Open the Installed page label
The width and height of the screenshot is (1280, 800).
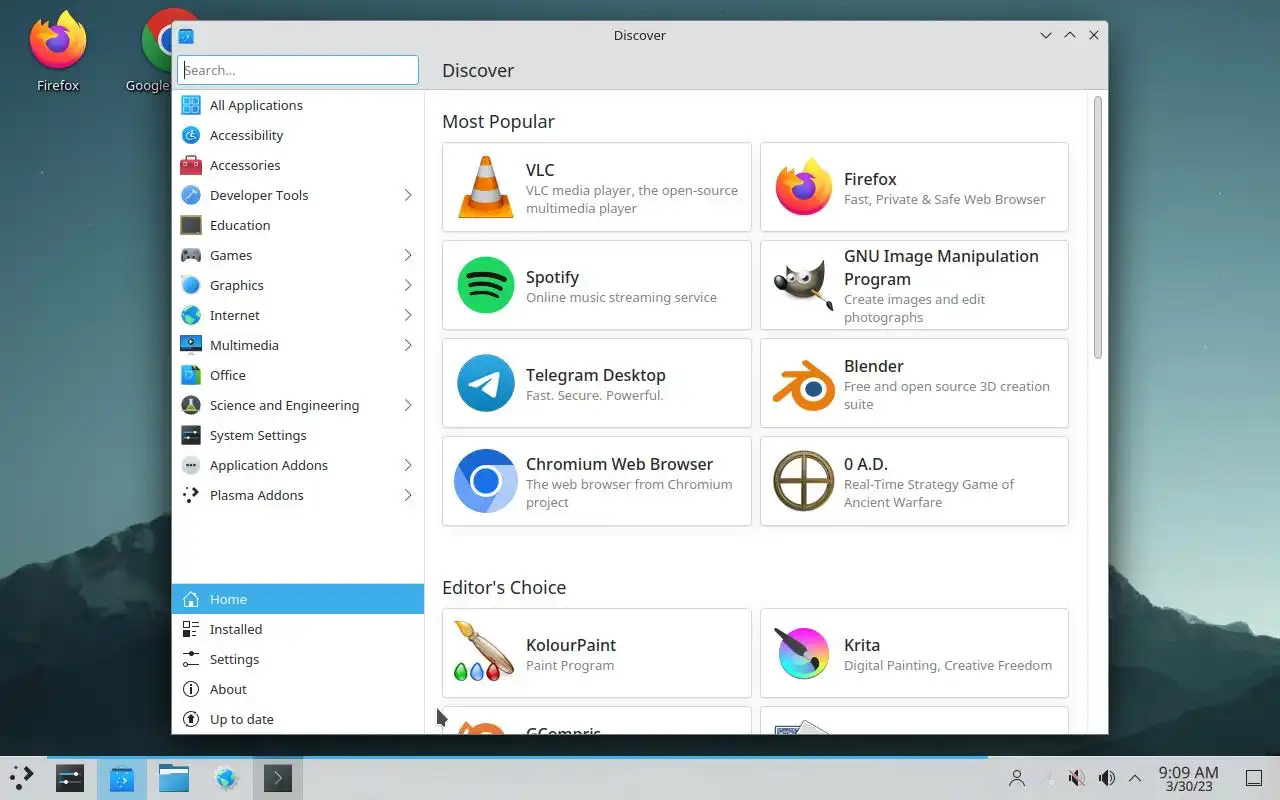(x=236, y=629)
